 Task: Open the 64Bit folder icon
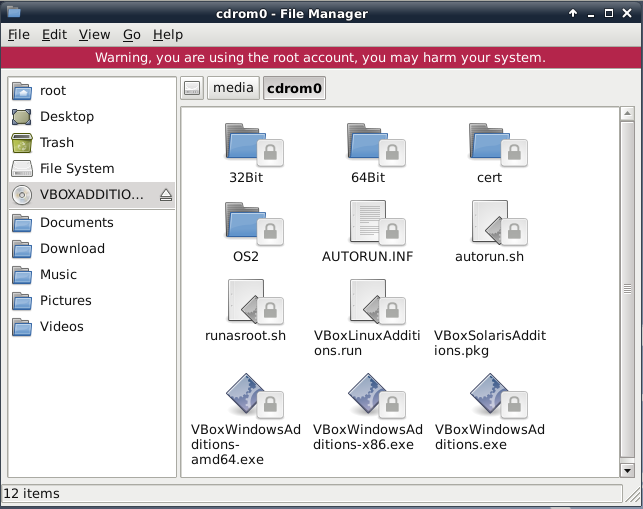coord(376,144)
